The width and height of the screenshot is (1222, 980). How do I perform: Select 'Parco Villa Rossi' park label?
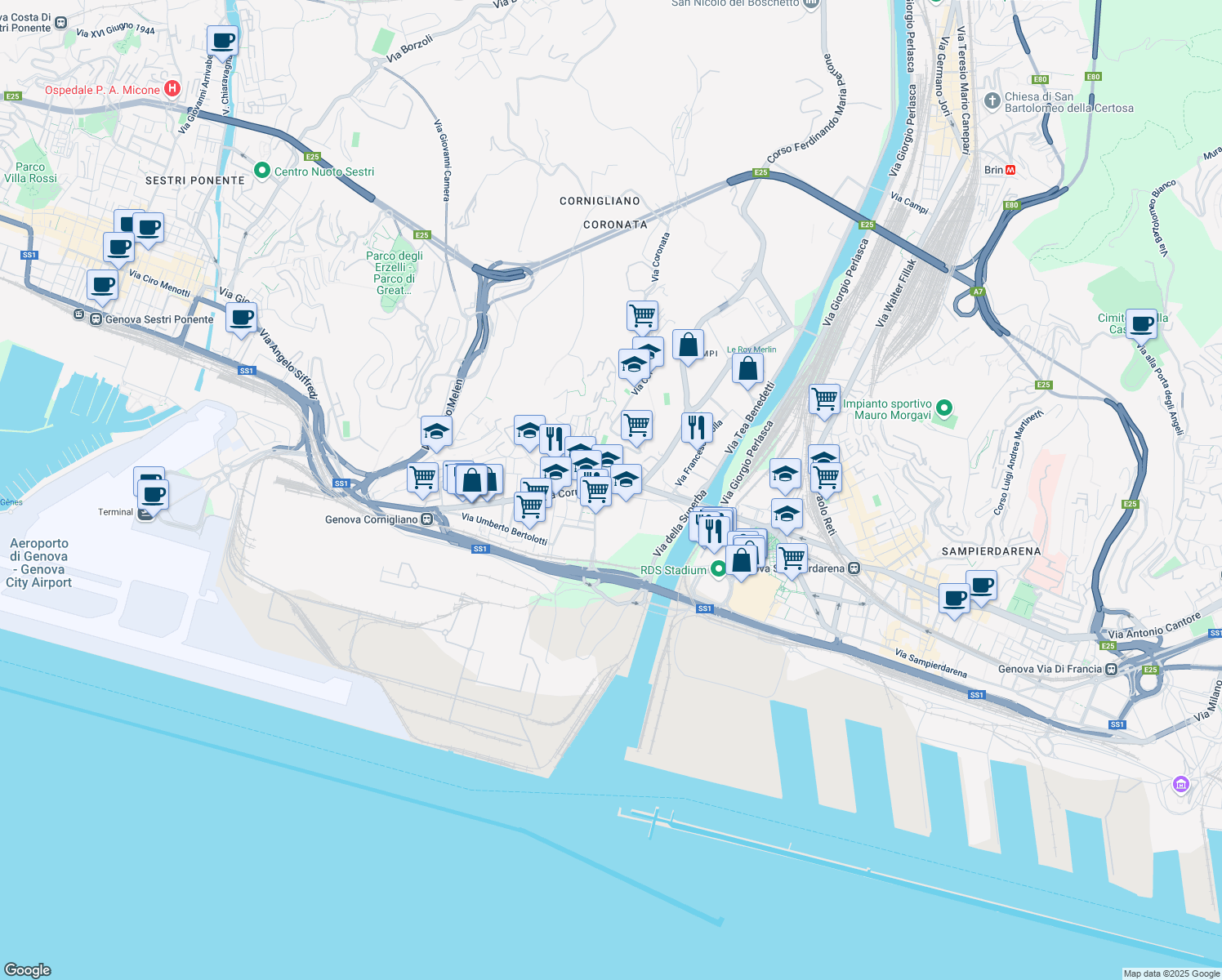[30, 172]
